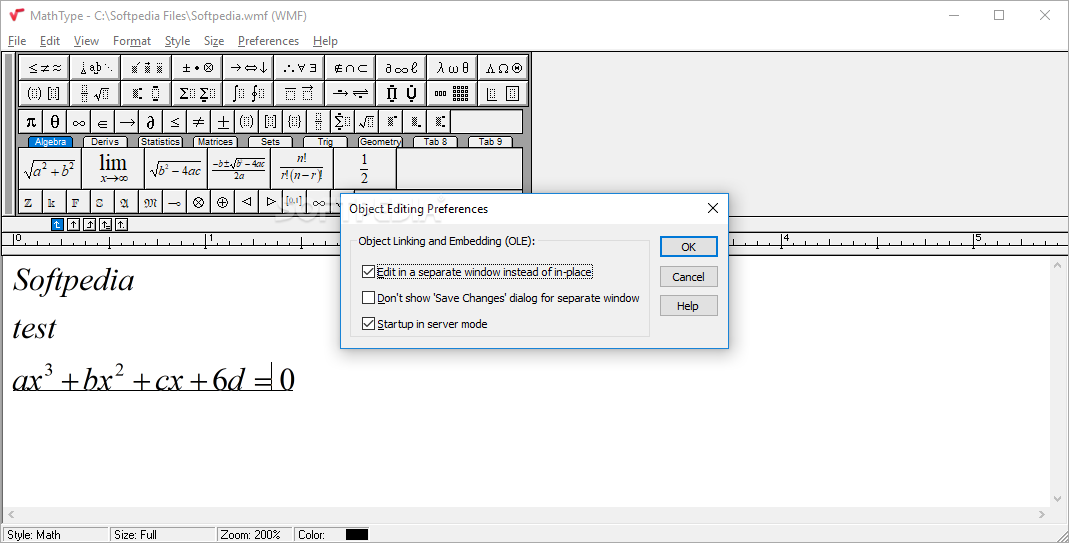Open the set theory symbols palette (∉∩⊂)
Screen dimensions: 1069x543
[350, 68]
